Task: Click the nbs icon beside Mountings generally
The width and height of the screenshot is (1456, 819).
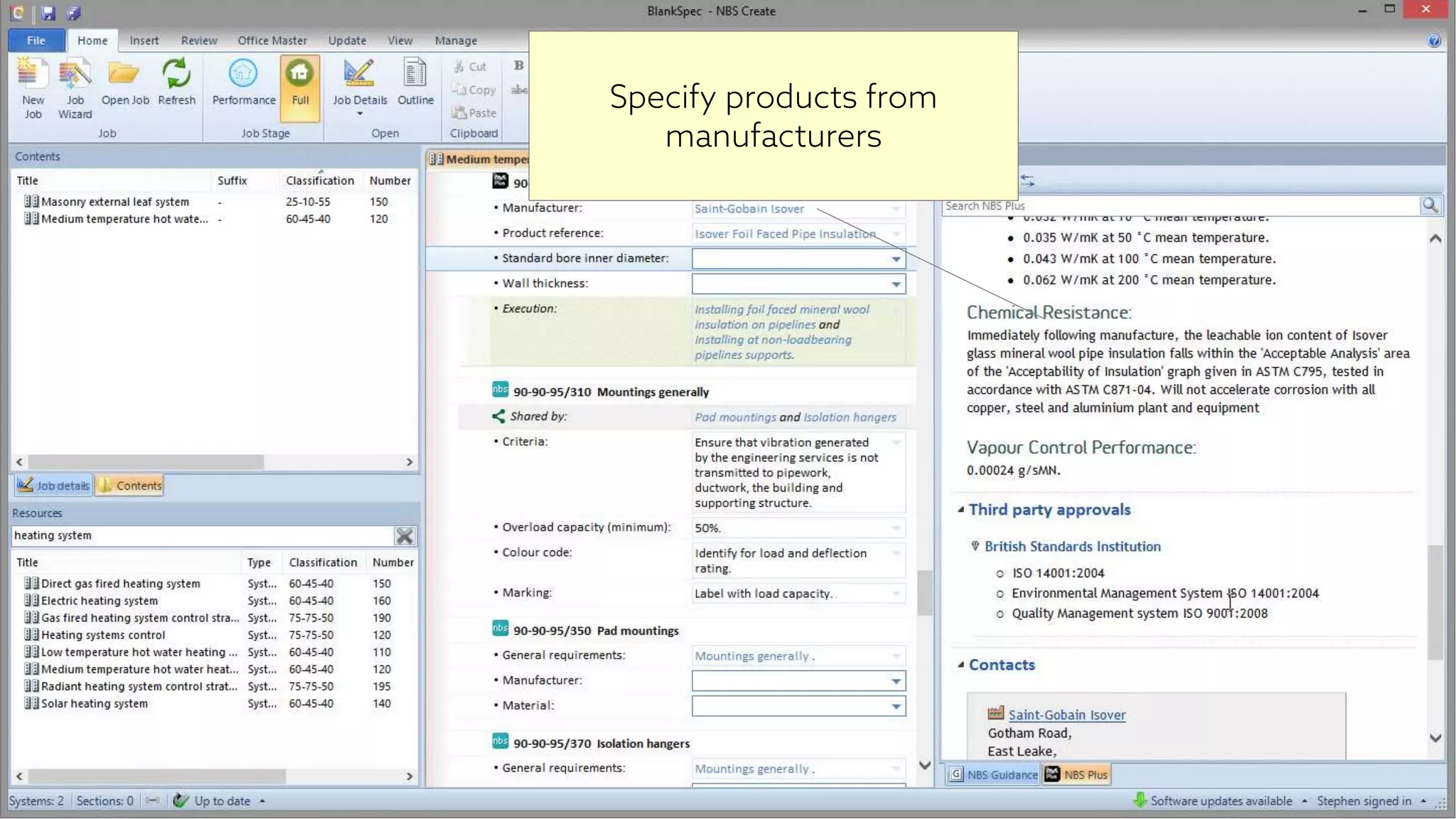Action: [x=500, y=390]
